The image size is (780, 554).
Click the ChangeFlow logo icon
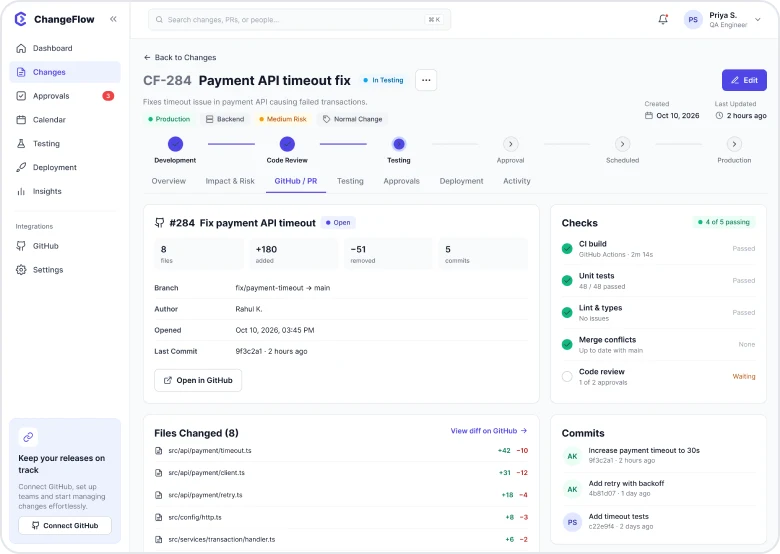pos(20,19)
